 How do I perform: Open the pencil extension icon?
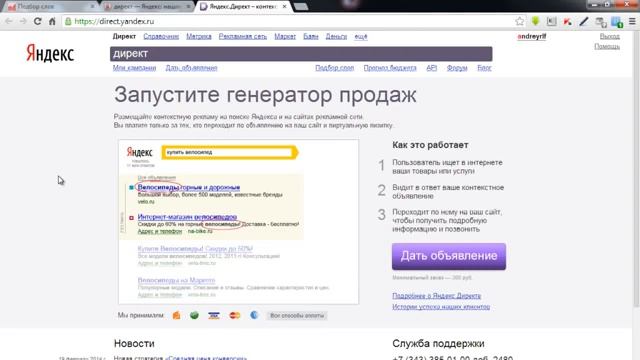click(584, 21)
